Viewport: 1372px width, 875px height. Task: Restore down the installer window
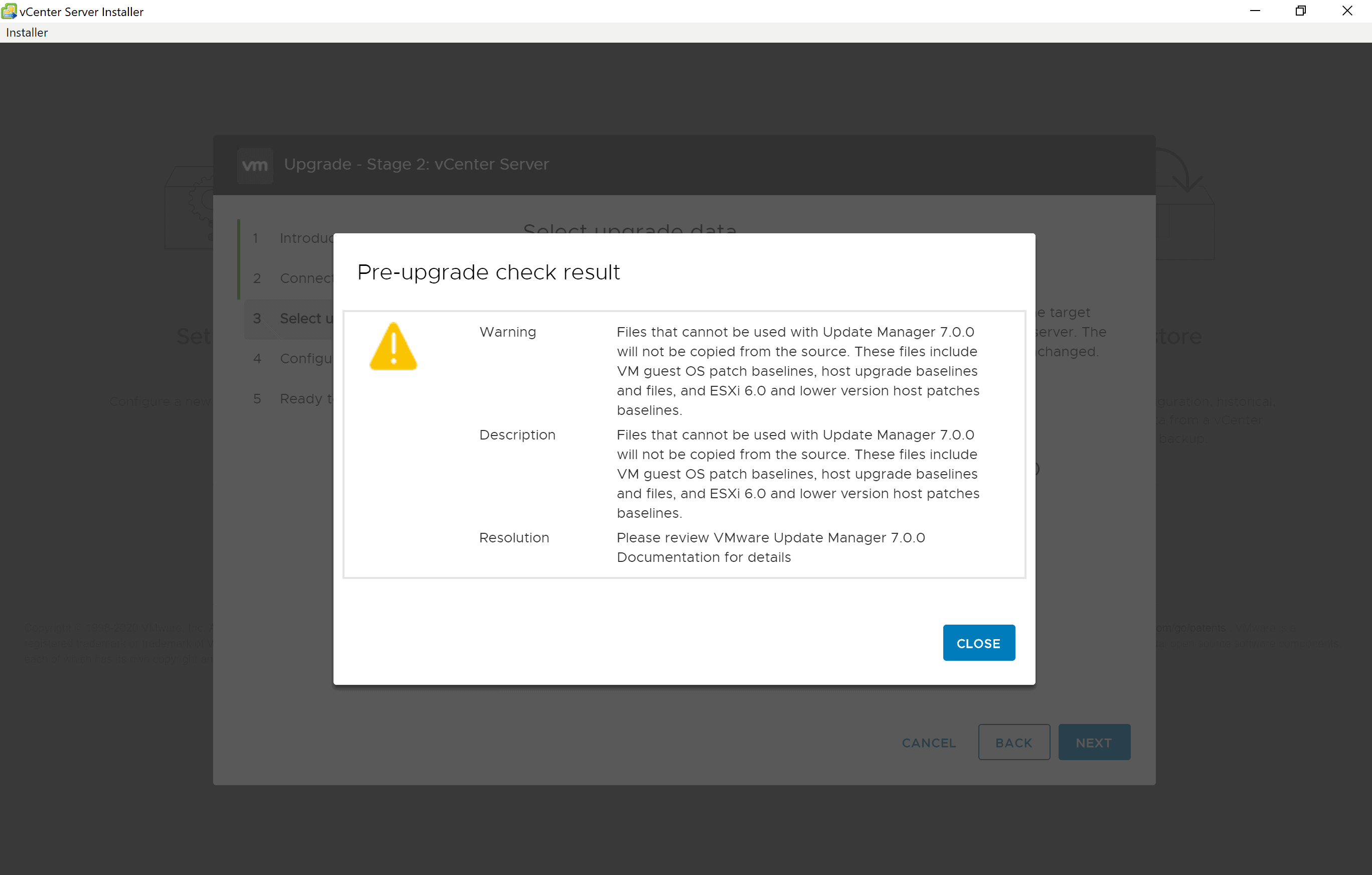(x=1301, y=11)
